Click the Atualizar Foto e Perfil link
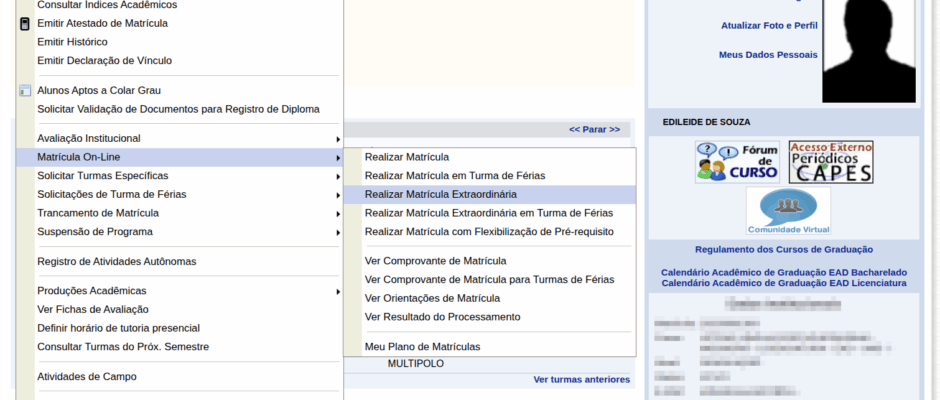940x400 pixels. click(768, 25)
